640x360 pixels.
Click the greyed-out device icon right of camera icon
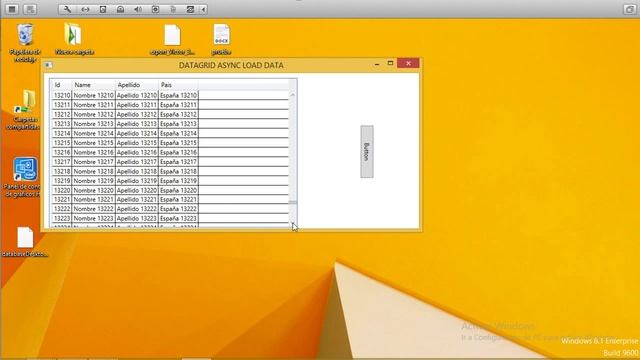point(173,9)
